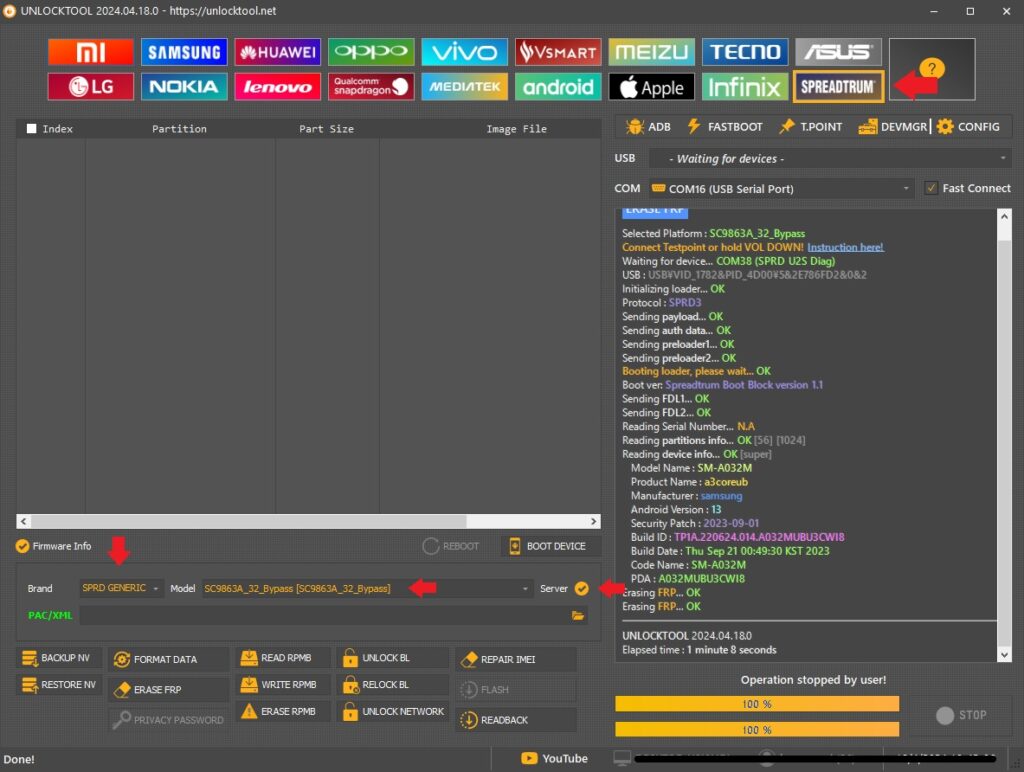The height and width of the screenshot is (772, 1024).
Task: Open the COM16 USB Serial Port dropdown
Action: [780, 188]
